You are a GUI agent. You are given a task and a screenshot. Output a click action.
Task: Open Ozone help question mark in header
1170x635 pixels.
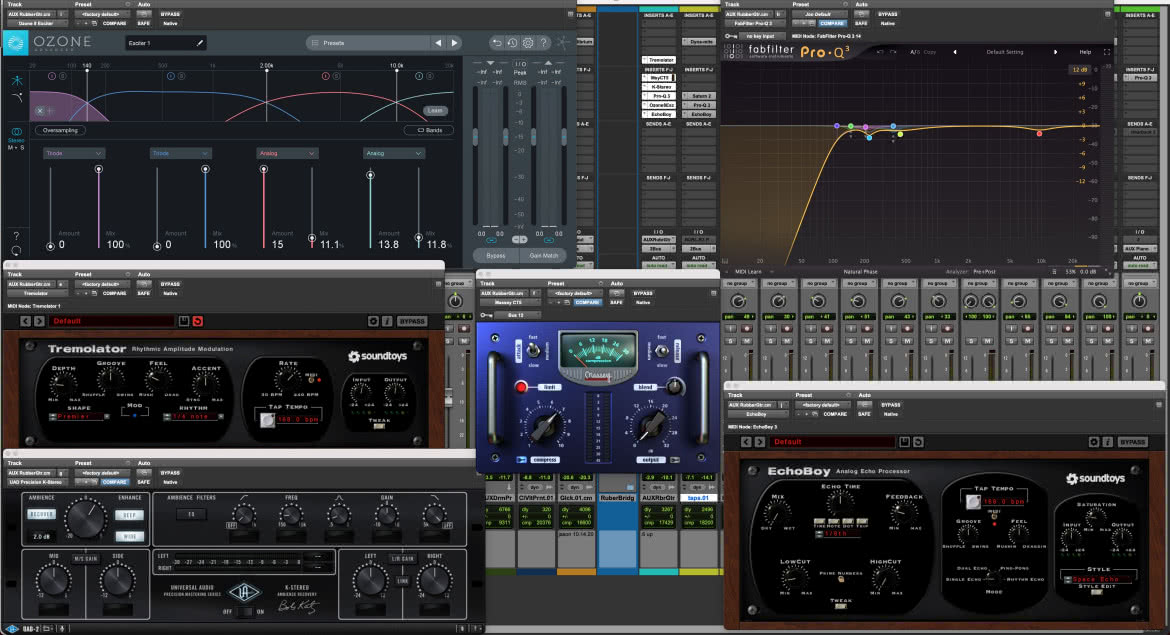[x=543, y=43]
